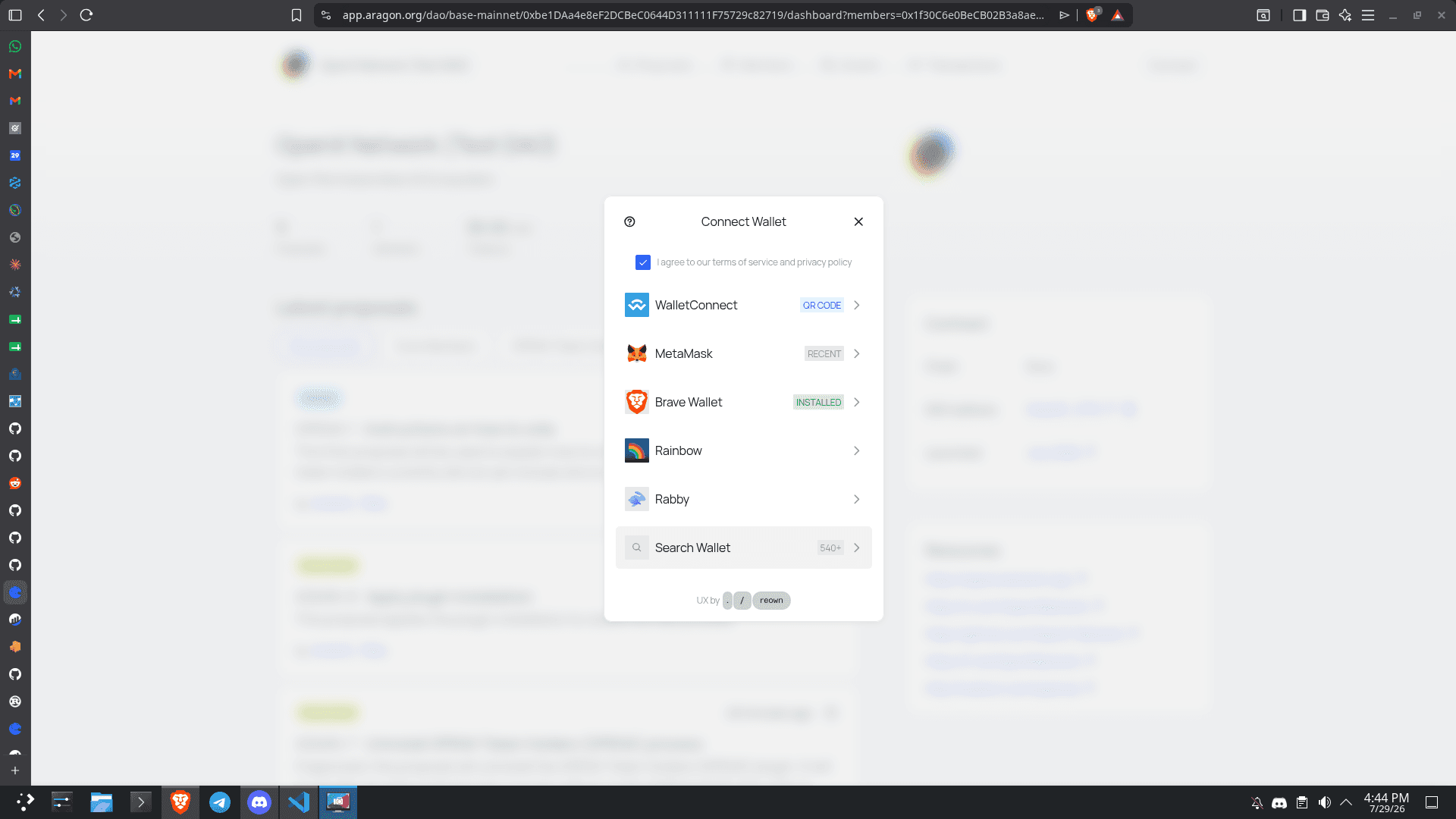Open the red starburst tab in sidebar
This screenshot has width=1456, height=819.
(x=15, y=265)
